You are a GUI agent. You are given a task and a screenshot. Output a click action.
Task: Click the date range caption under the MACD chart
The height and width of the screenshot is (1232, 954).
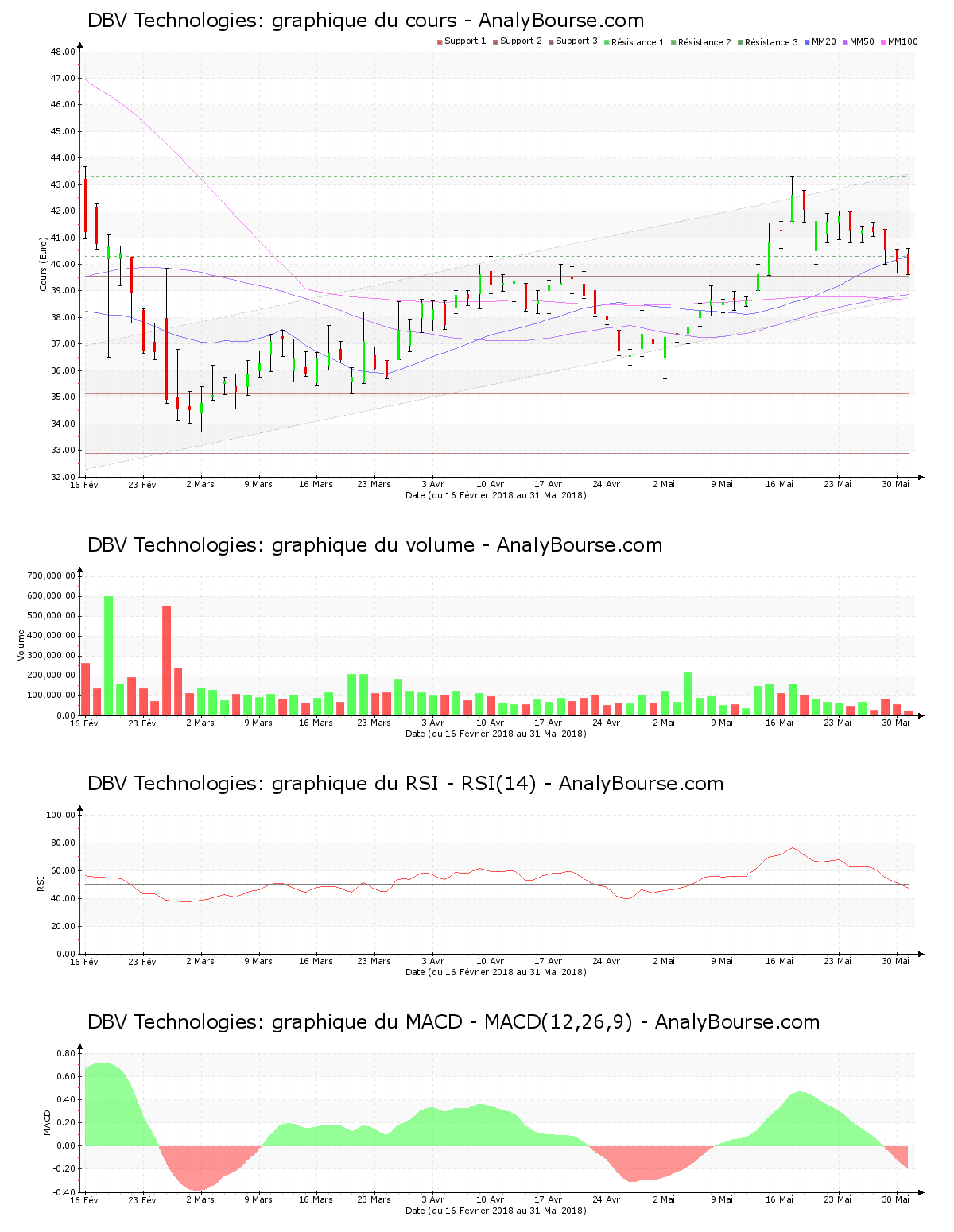(496, 1211)
